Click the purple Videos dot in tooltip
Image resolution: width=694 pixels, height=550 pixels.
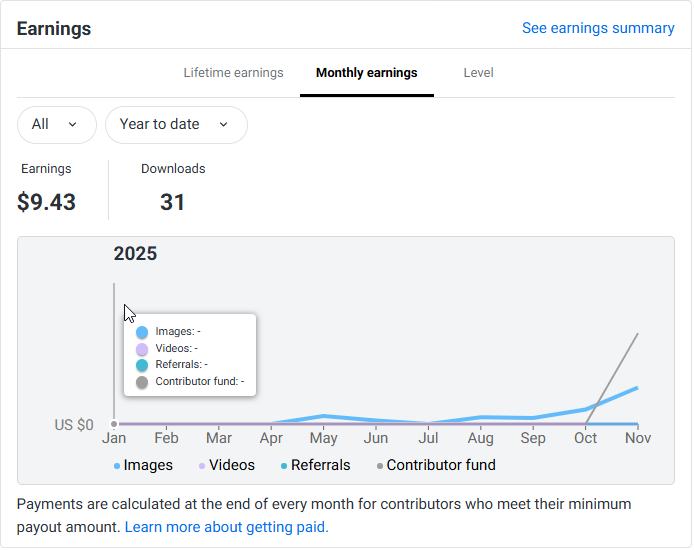coord(142,349)
